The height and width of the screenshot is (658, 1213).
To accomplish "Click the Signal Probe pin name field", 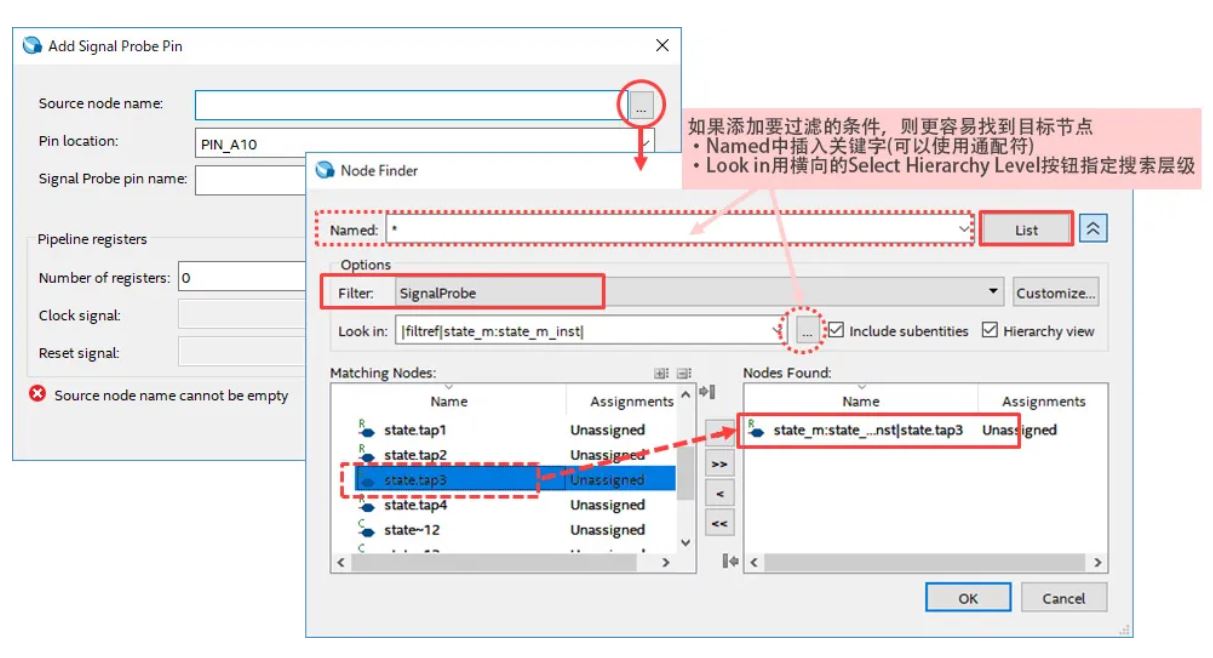I will coord(251,180).
